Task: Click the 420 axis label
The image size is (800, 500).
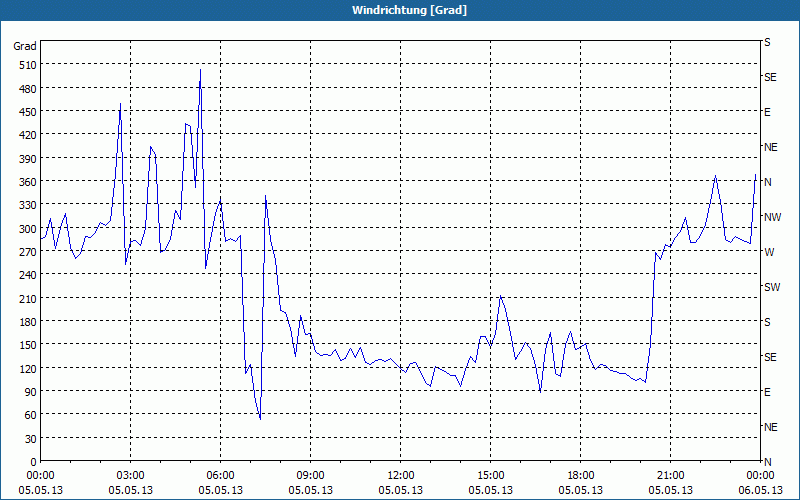Action: [x=27, y=135]
